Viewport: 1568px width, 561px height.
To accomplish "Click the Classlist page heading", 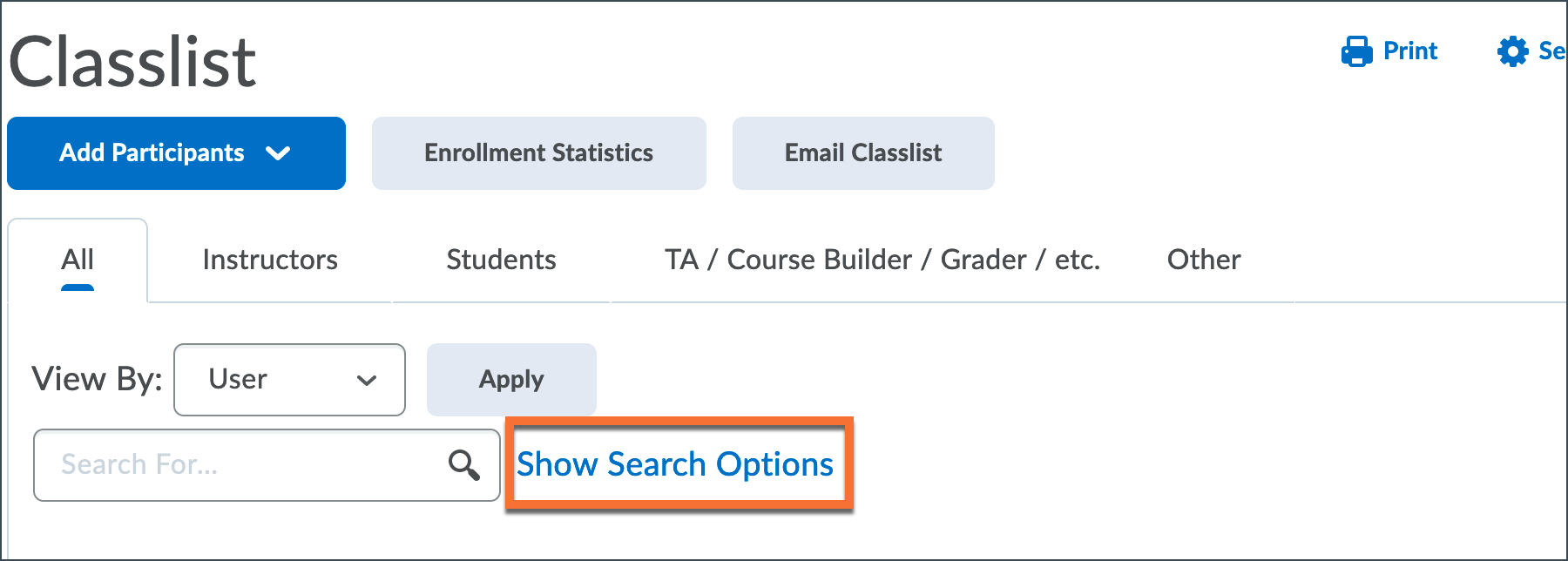I will pyautogui.click(x=132, y=63).
